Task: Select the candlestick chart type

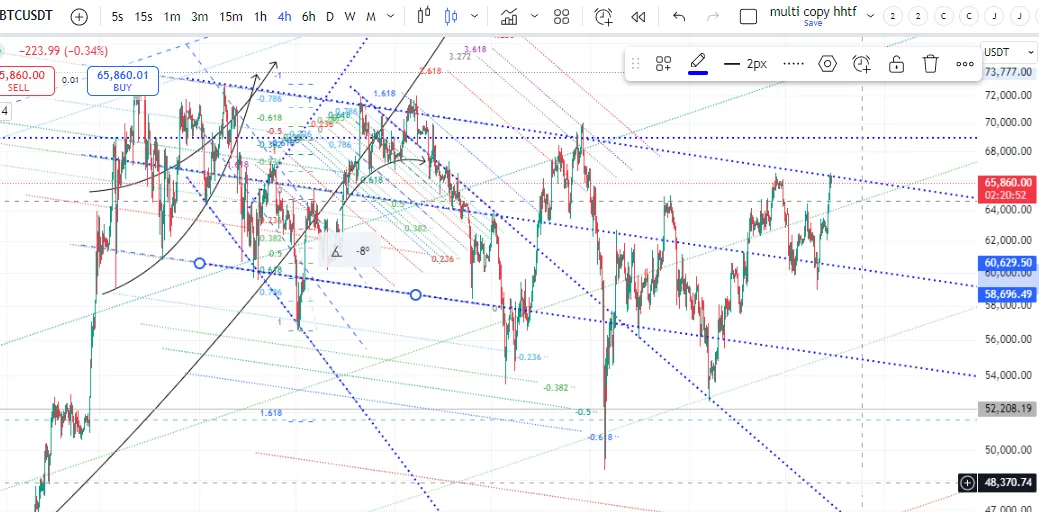Action: click(x=449, y=17)
